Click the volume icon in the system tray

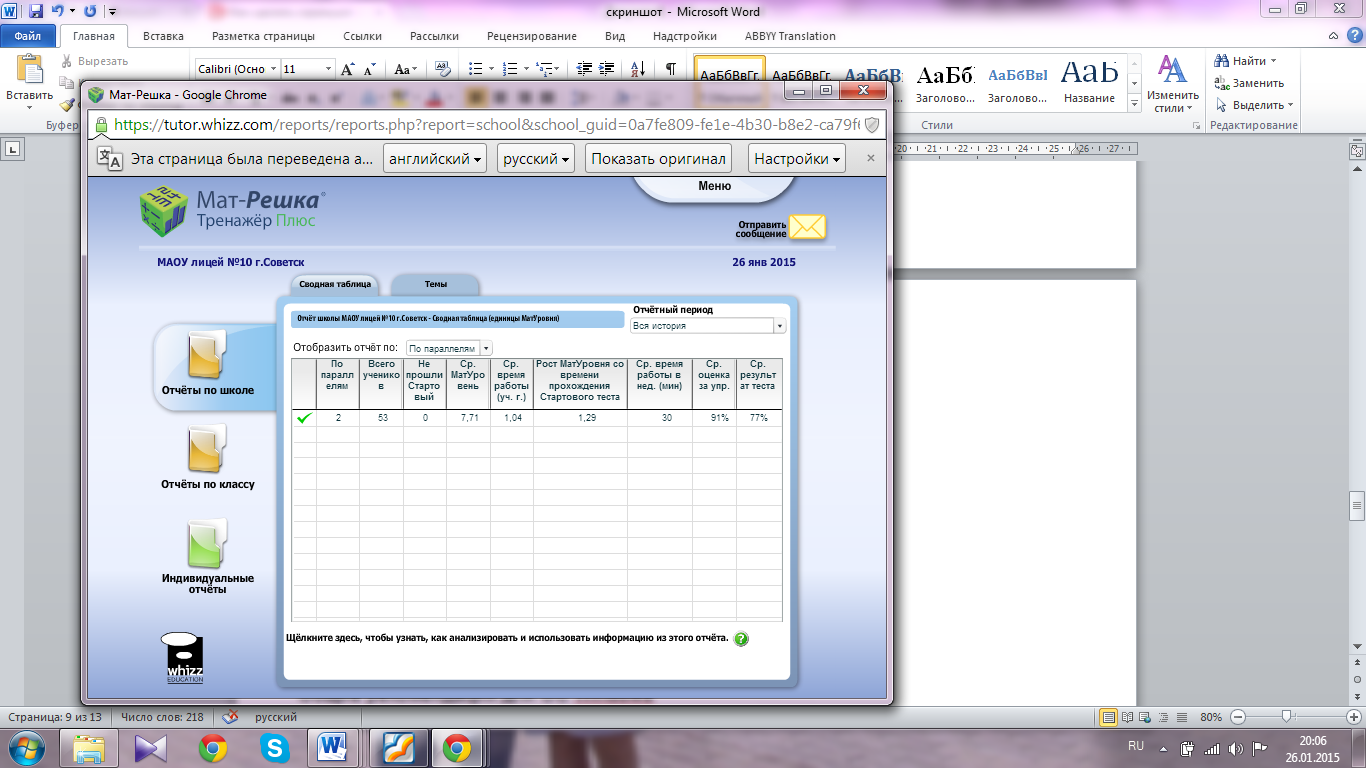tap(1235, 748)
